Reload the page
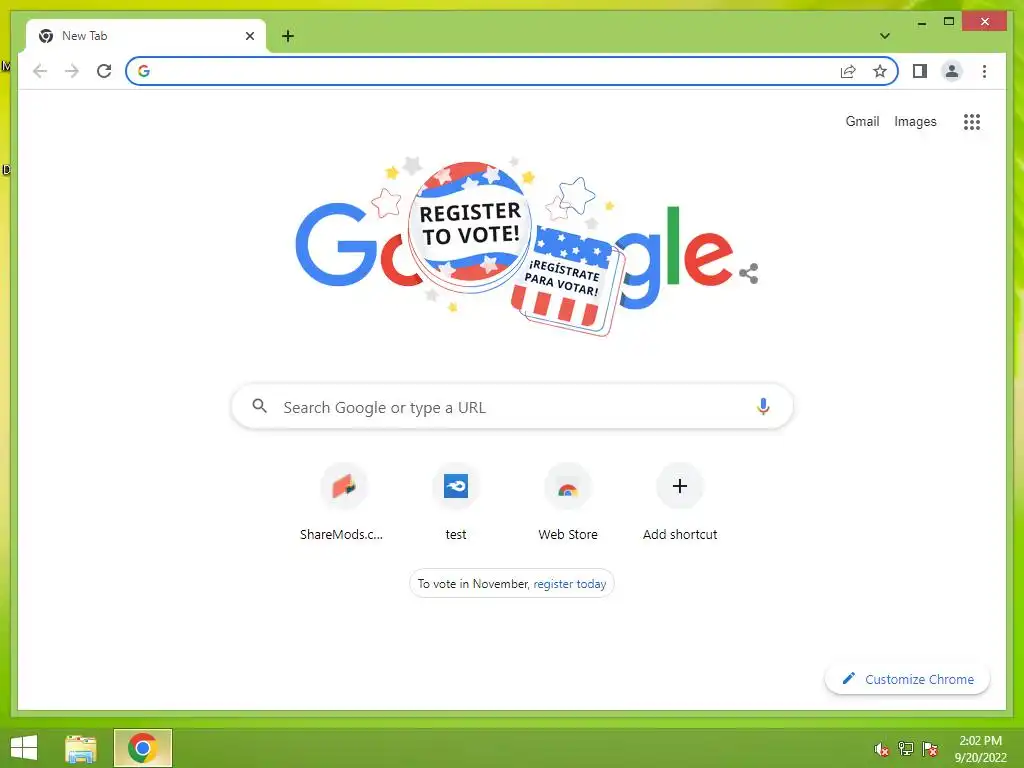Image resolution: width=1024 pixels, height=768 pixels. [x=104, y=71]
